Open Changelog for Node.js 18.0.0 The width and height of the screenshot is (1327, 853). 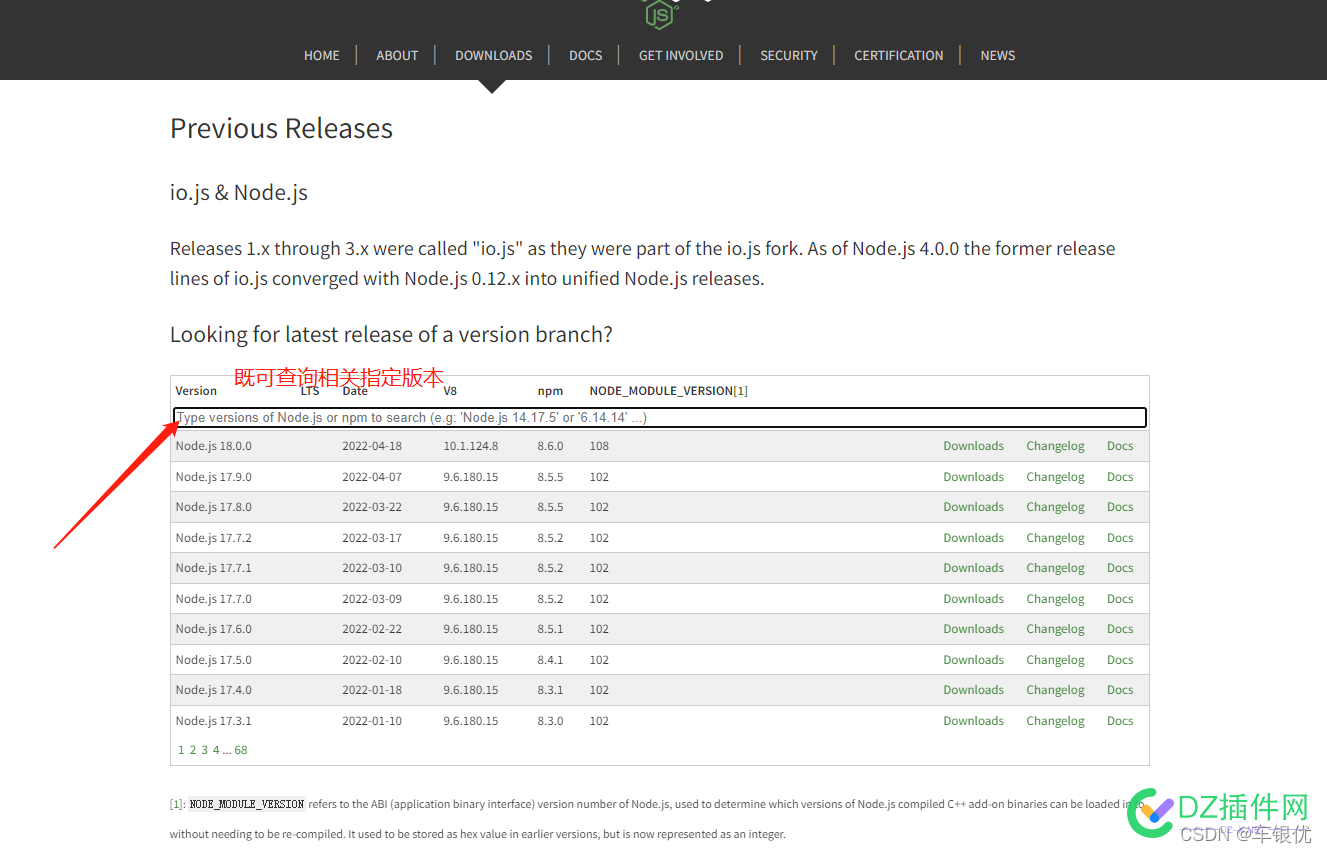point(1055,446)
